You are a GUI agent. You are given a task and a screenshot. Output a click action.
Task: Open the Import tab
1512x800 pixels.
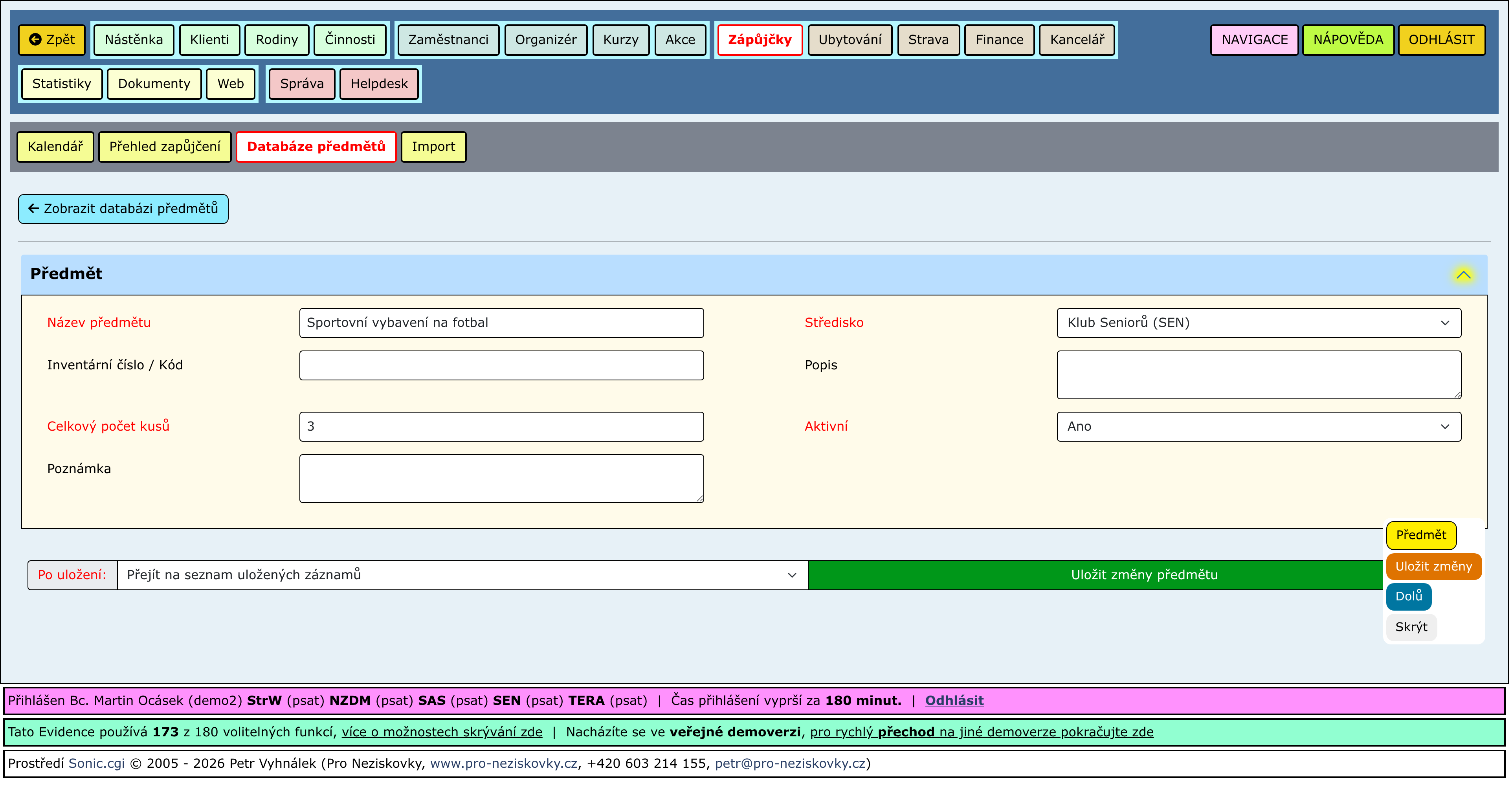pyautogui.click(x=433, y=147)
